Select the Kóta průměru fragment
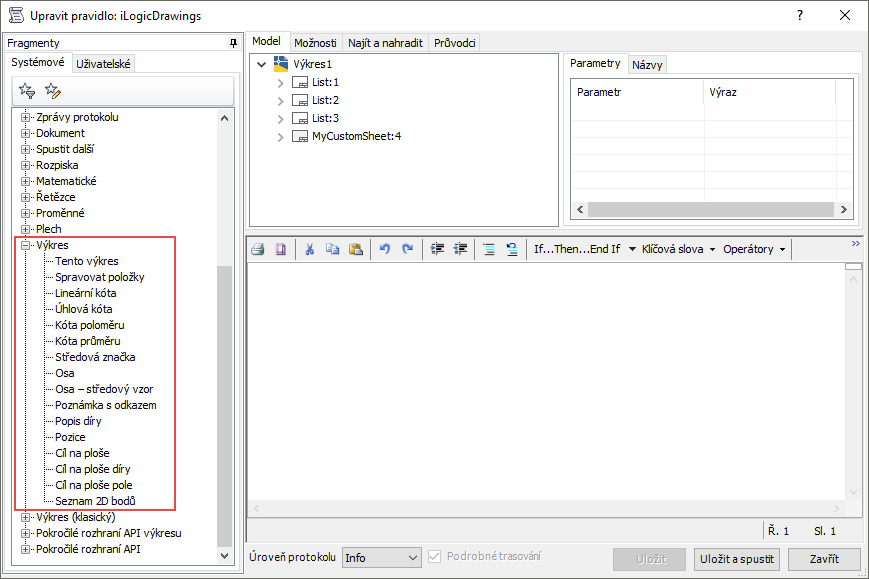The image size is (869, 579). 88,341
